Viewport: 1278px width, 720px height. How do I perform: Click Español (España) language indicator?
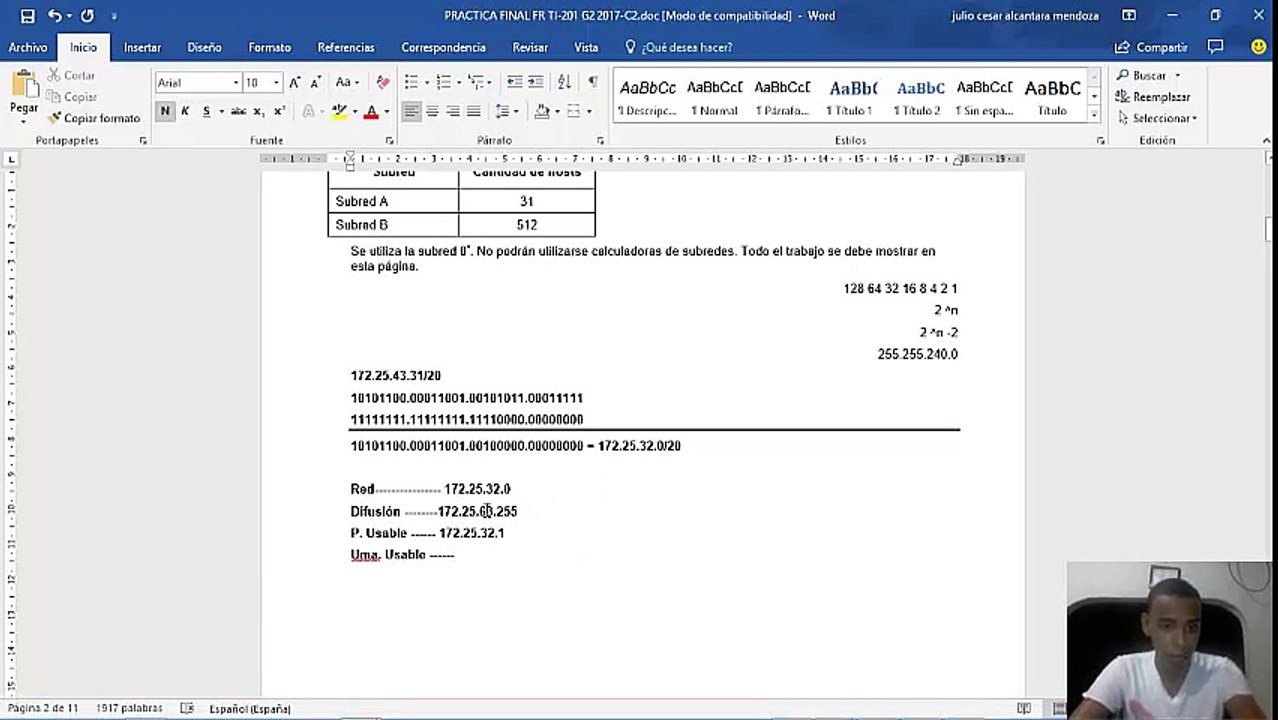(x=250, y=708)
